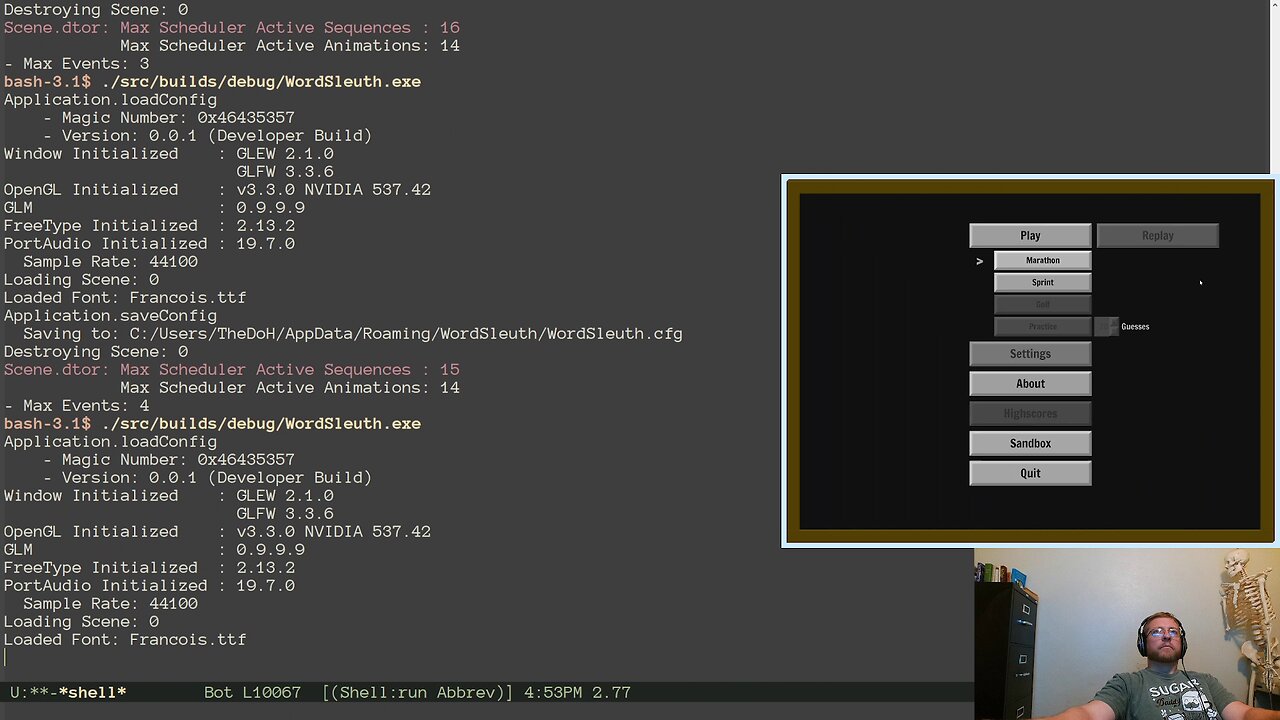Click the '- Max Events: 3' line
This screenshot has height=720, width=1280.
(x=76, y=64)
